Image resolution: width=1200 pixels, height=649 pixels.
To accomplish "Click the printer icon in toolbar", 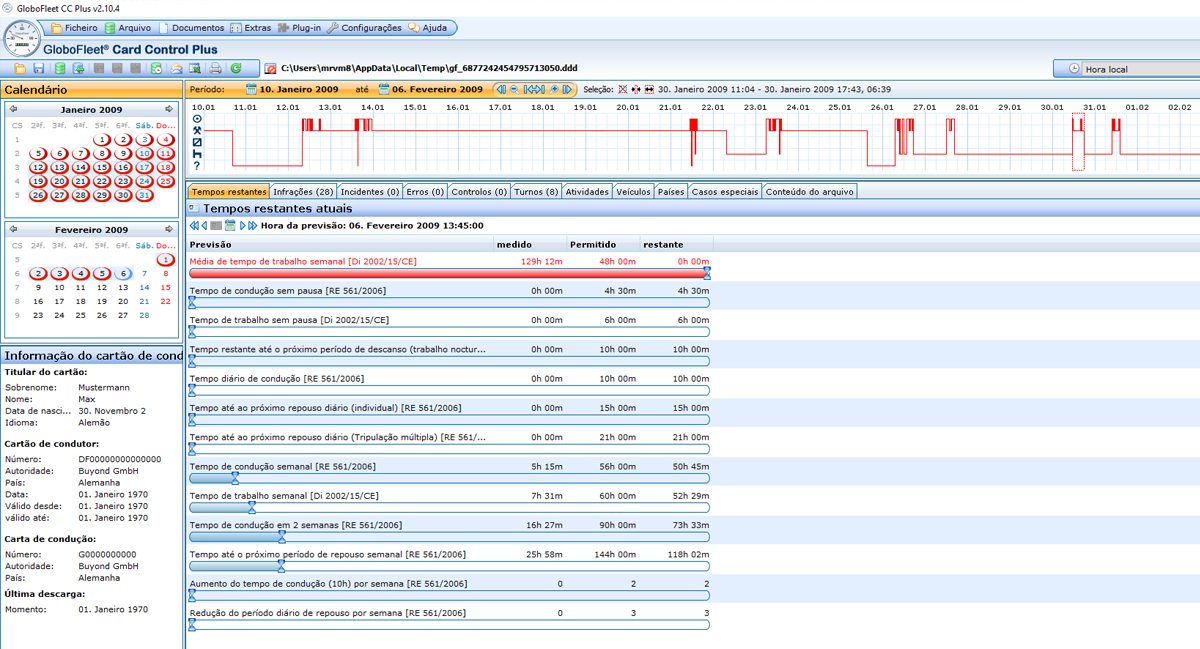I will tap(215, 68).
